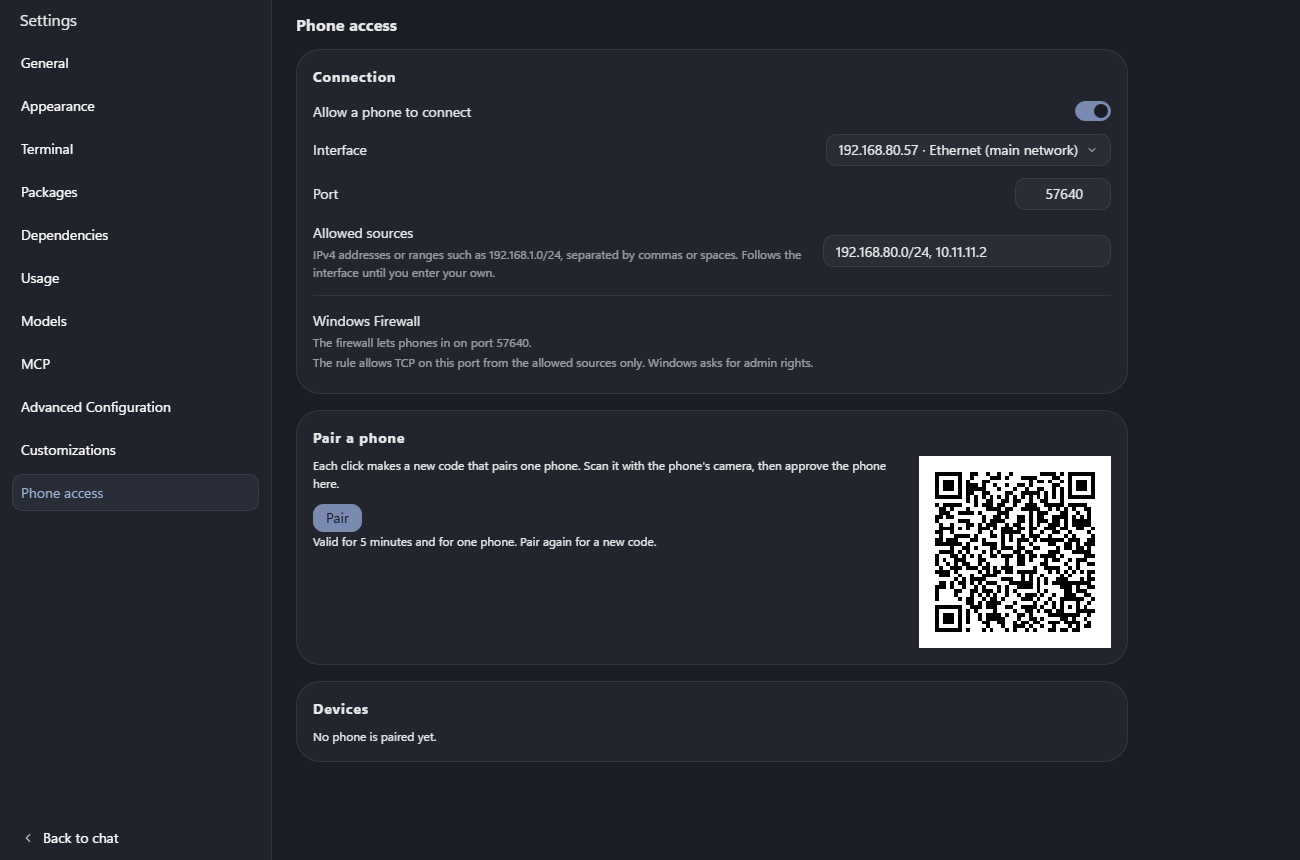The width and height of the screenshot is (1300, 860).
Task: Click the Port label
Action: 326,194
